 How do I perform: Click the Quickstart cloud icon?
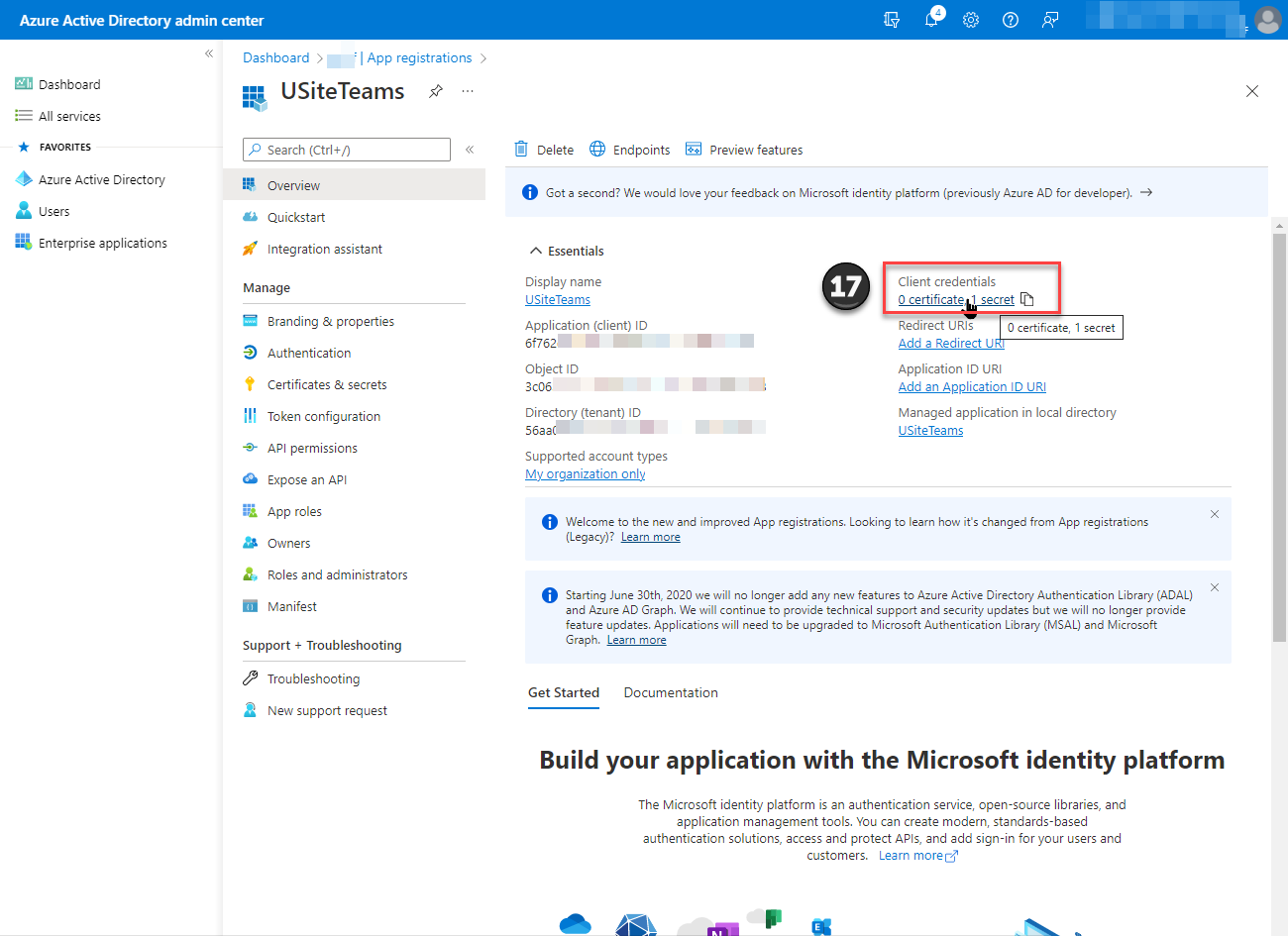coord(250,217)
